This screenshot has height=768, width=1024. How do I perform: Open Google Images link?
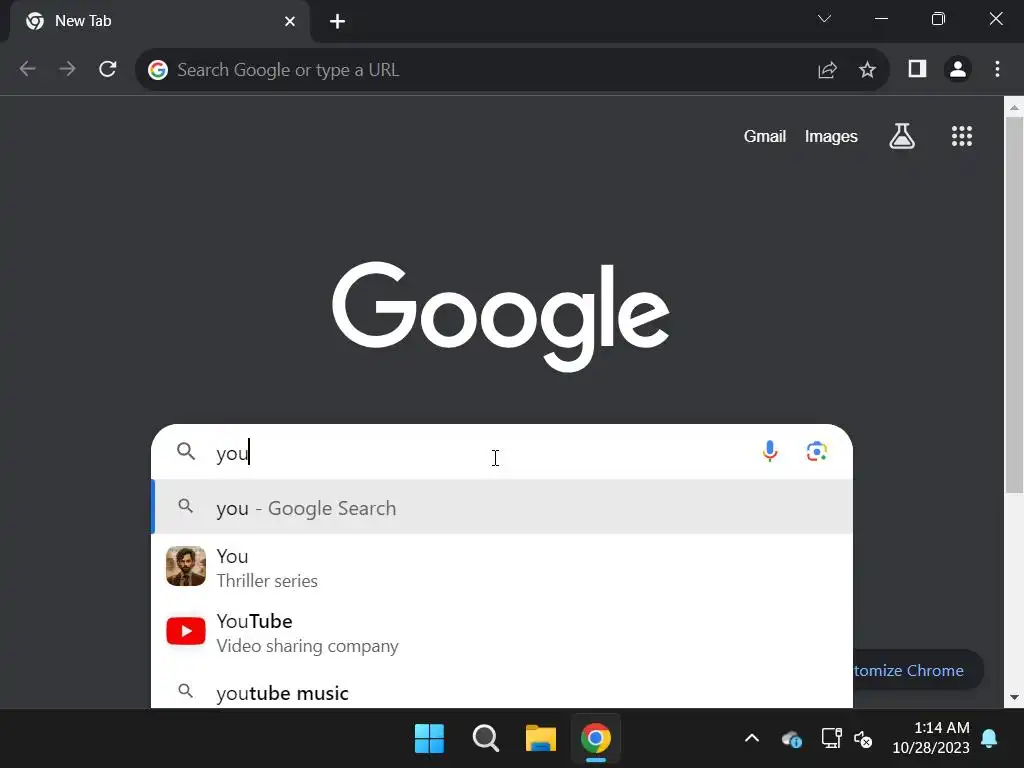[831, 136]
